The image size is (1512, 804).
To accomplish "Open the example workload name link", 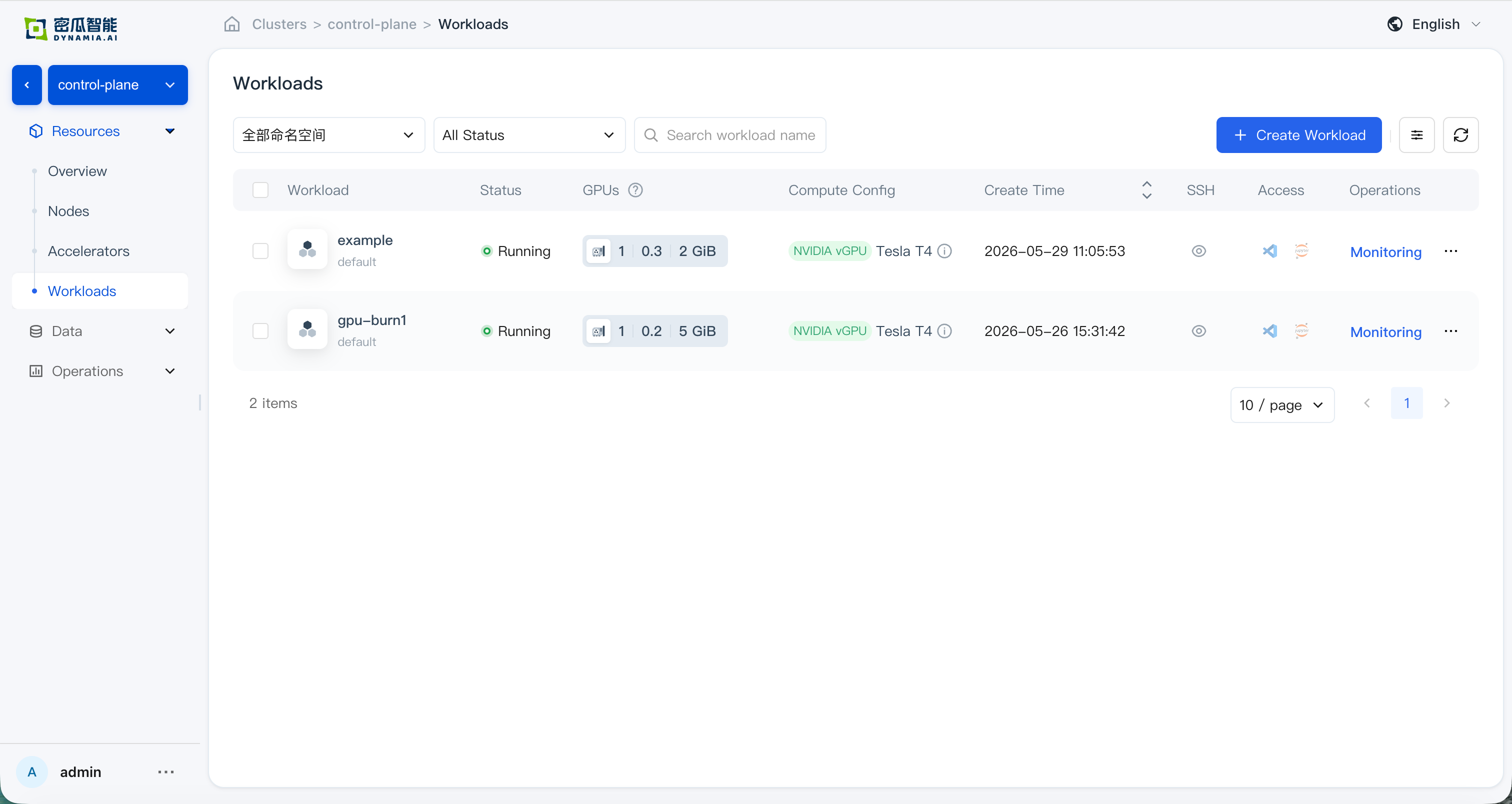I will click(x=365, y=240).
